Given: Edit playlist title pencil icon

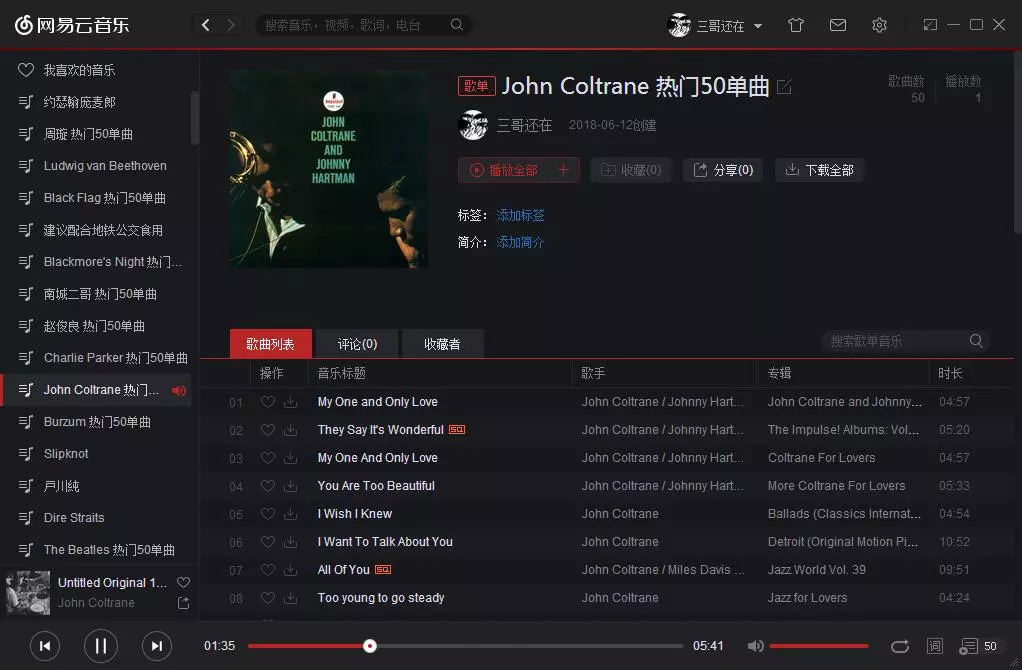Looking at the screenshot, I should point(784,87).
